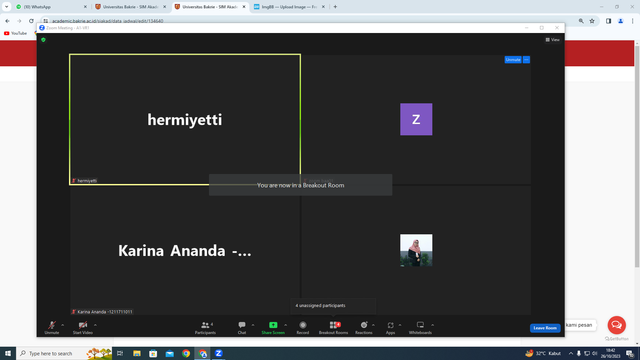Viewport: 640px width, 360px height.
Task: Open taskbar clock and date
Action: click(x=610, y=353)
